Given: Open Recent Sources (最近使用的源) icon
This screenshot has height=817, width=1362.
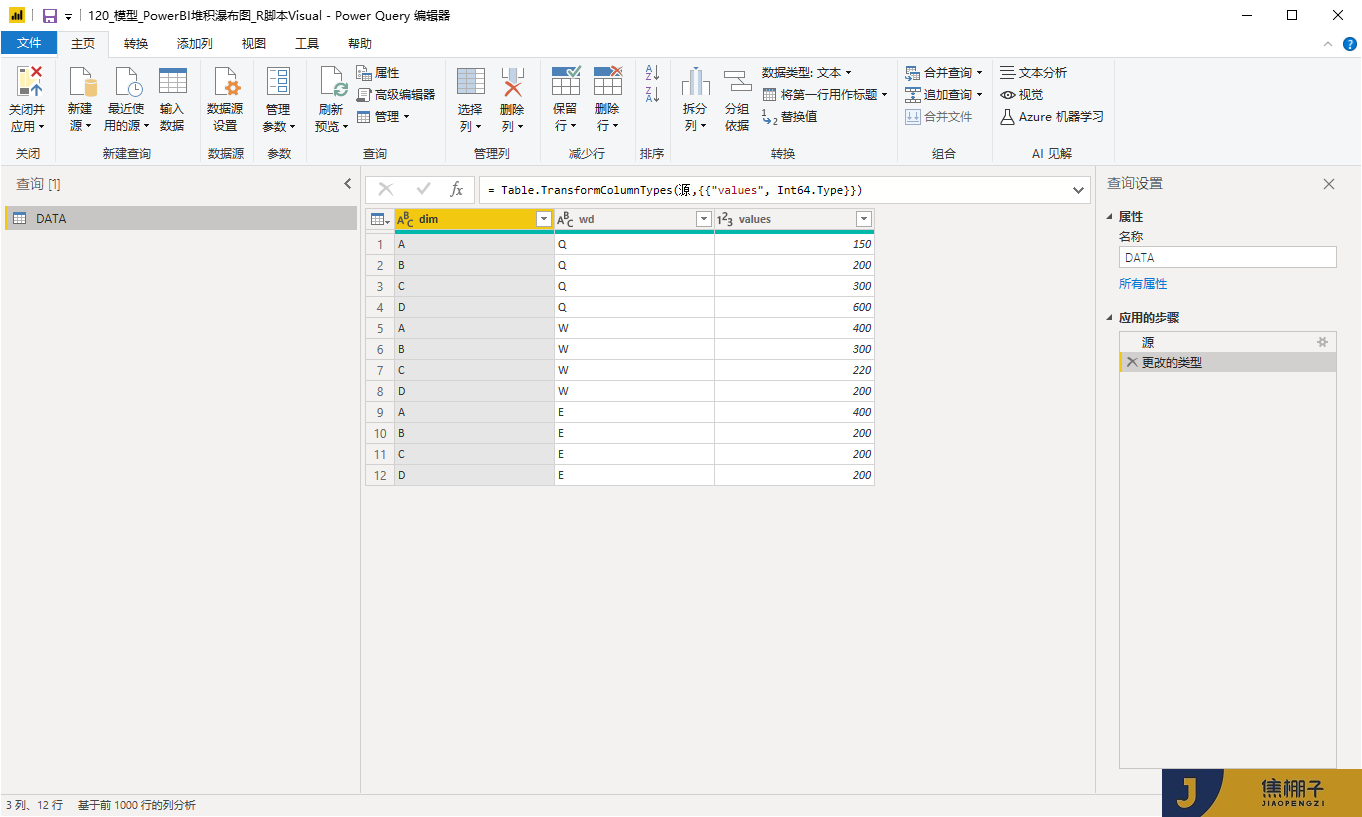Looking at the screenshot, I should (127, 82).
